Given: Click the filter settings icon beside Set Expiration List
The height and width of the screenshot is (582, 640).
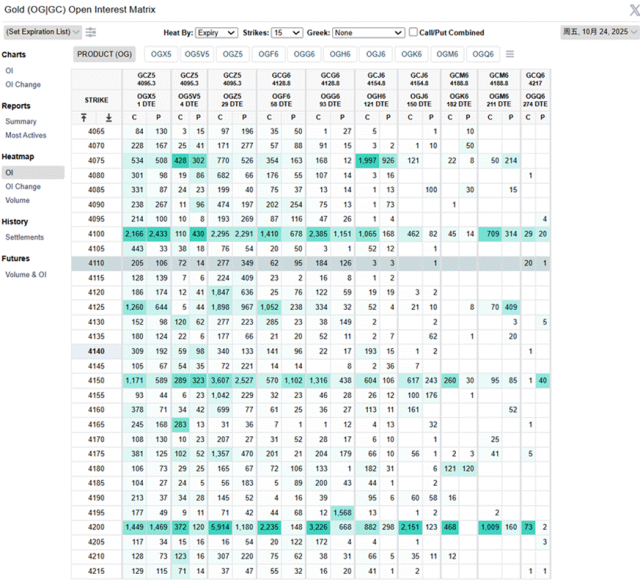Looking at the screenshot, I should tap(91, 32).
